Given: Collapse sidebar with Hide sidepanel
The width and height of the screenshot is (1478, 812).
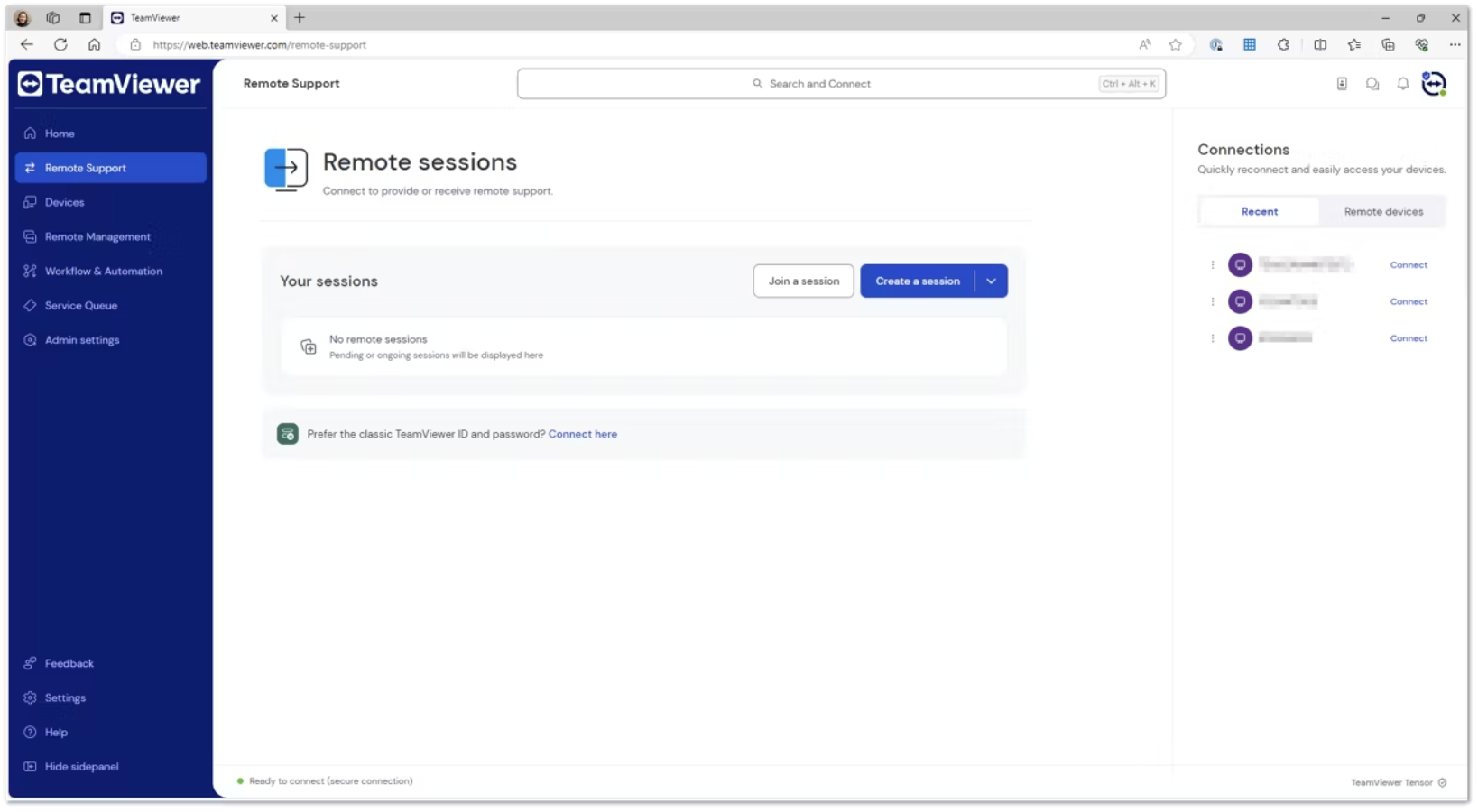Looking at the screenshot, I should (81, 767).
